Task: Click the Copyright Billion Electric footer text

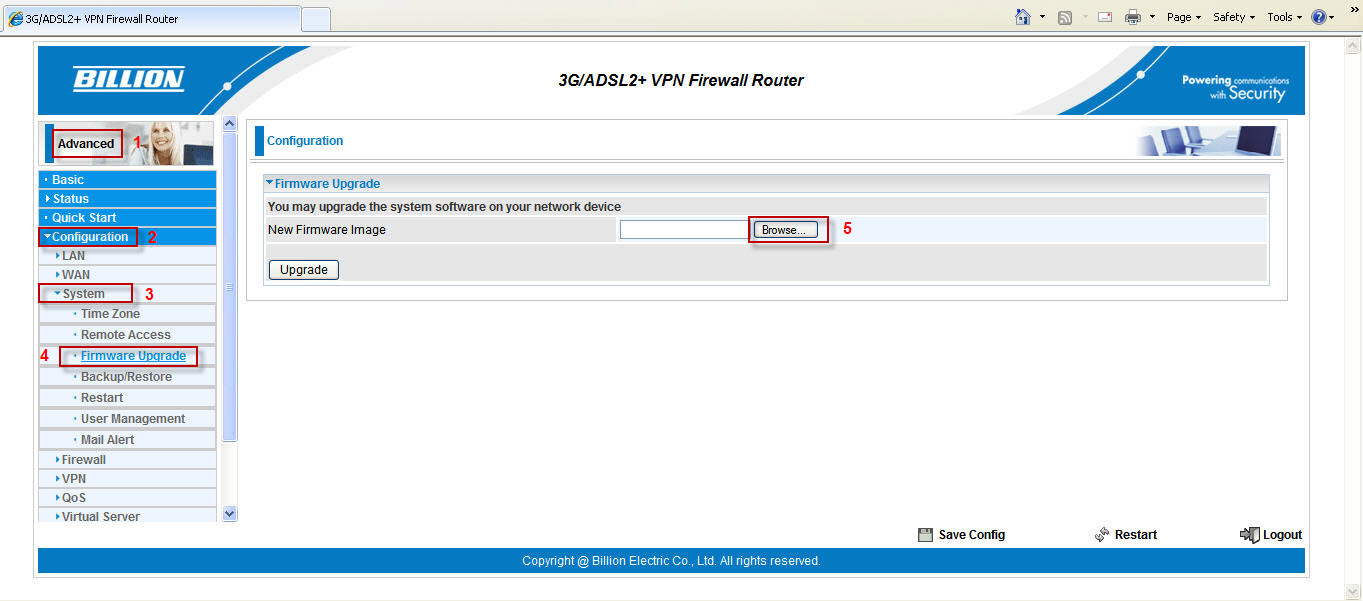Action: (671, 561)
